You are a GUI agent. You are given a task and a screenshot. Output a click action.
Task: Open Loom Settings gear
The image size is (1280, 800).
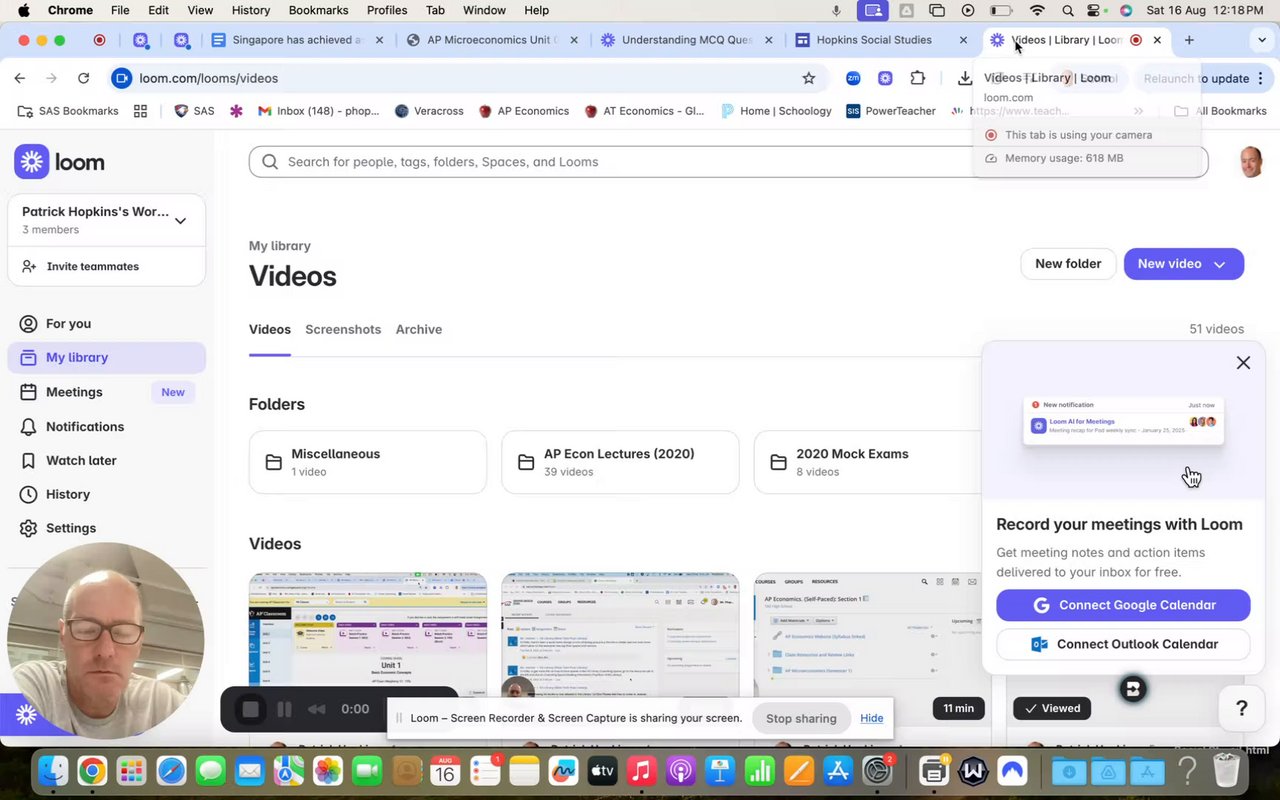[71, 528]
